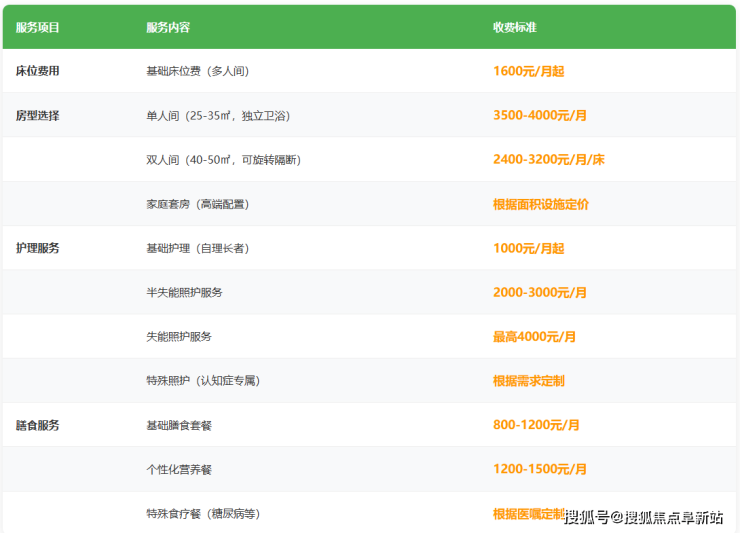Click the 2400-3200元/月/床 double room price
This screenshot has width=740, height=533.
click(x=549, y=160)
